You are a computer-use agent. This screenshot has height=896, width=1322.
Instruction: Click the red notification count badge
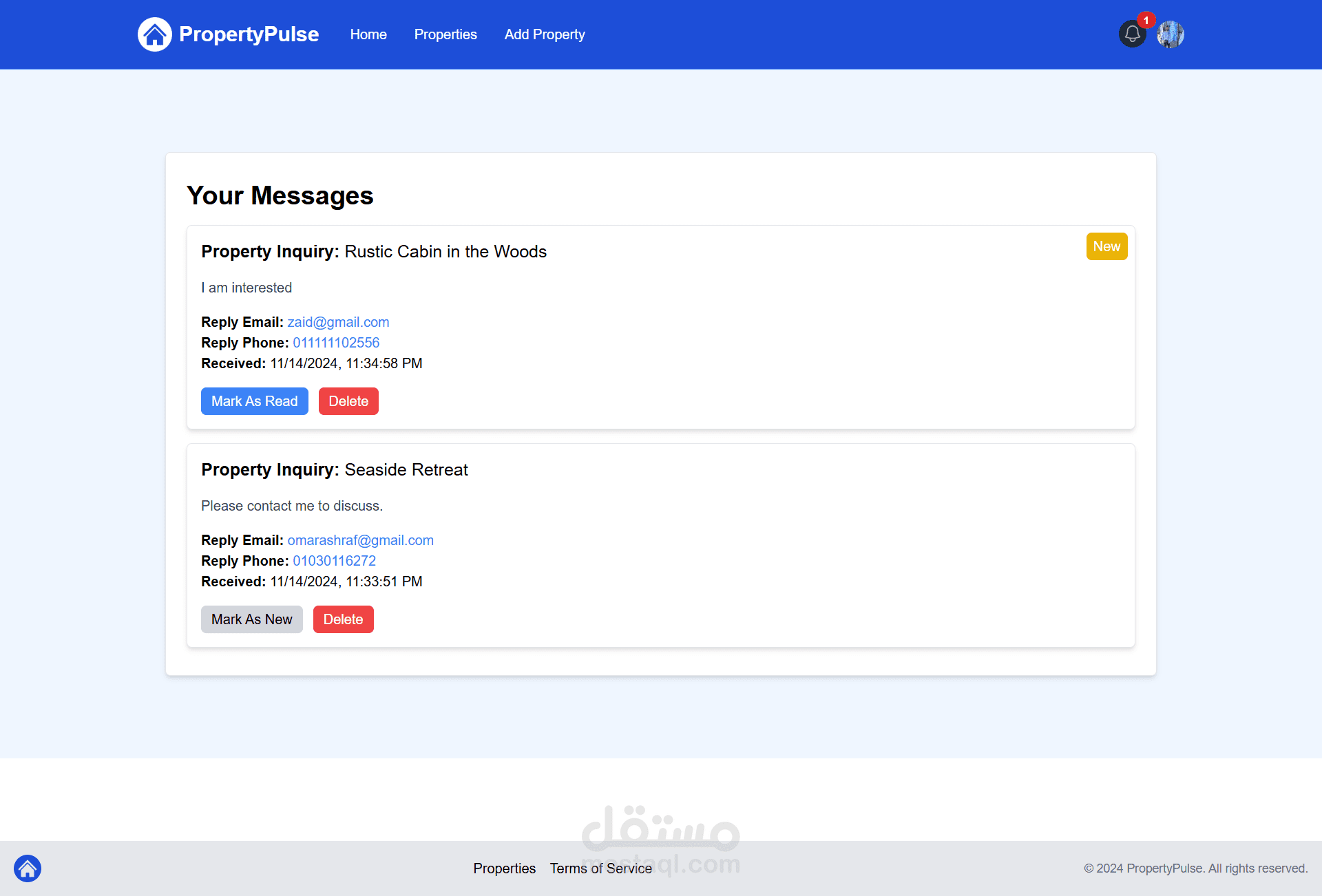tap(1146, 20)
